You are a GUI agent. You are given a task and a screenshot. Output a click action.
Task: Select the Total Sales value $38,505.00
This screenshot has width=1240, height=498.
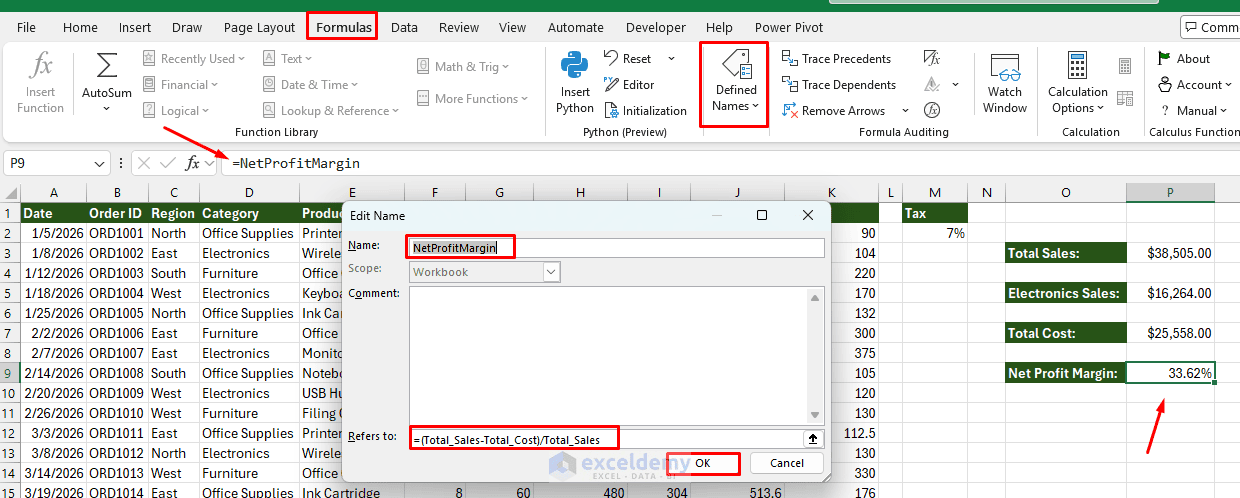(1170, 253)
